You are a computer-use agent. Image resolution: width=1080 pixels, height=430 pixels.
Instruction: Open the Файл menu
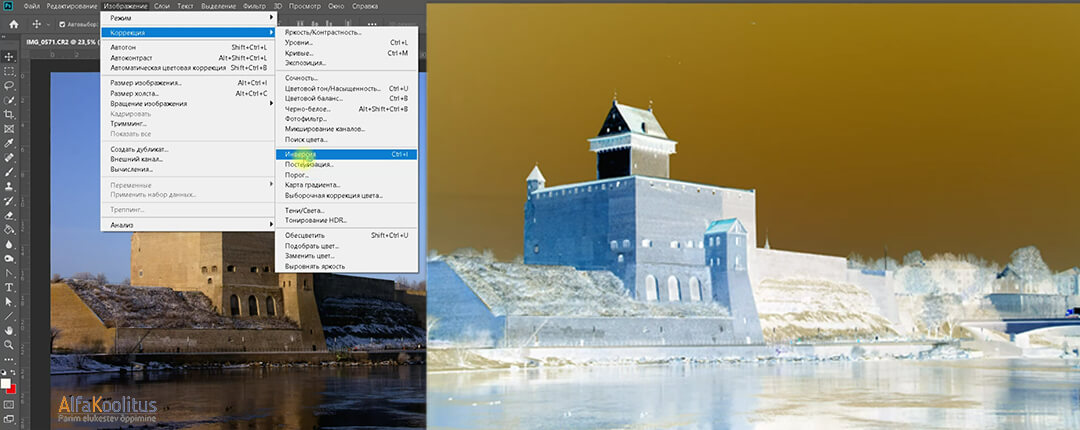click(31, 6)
